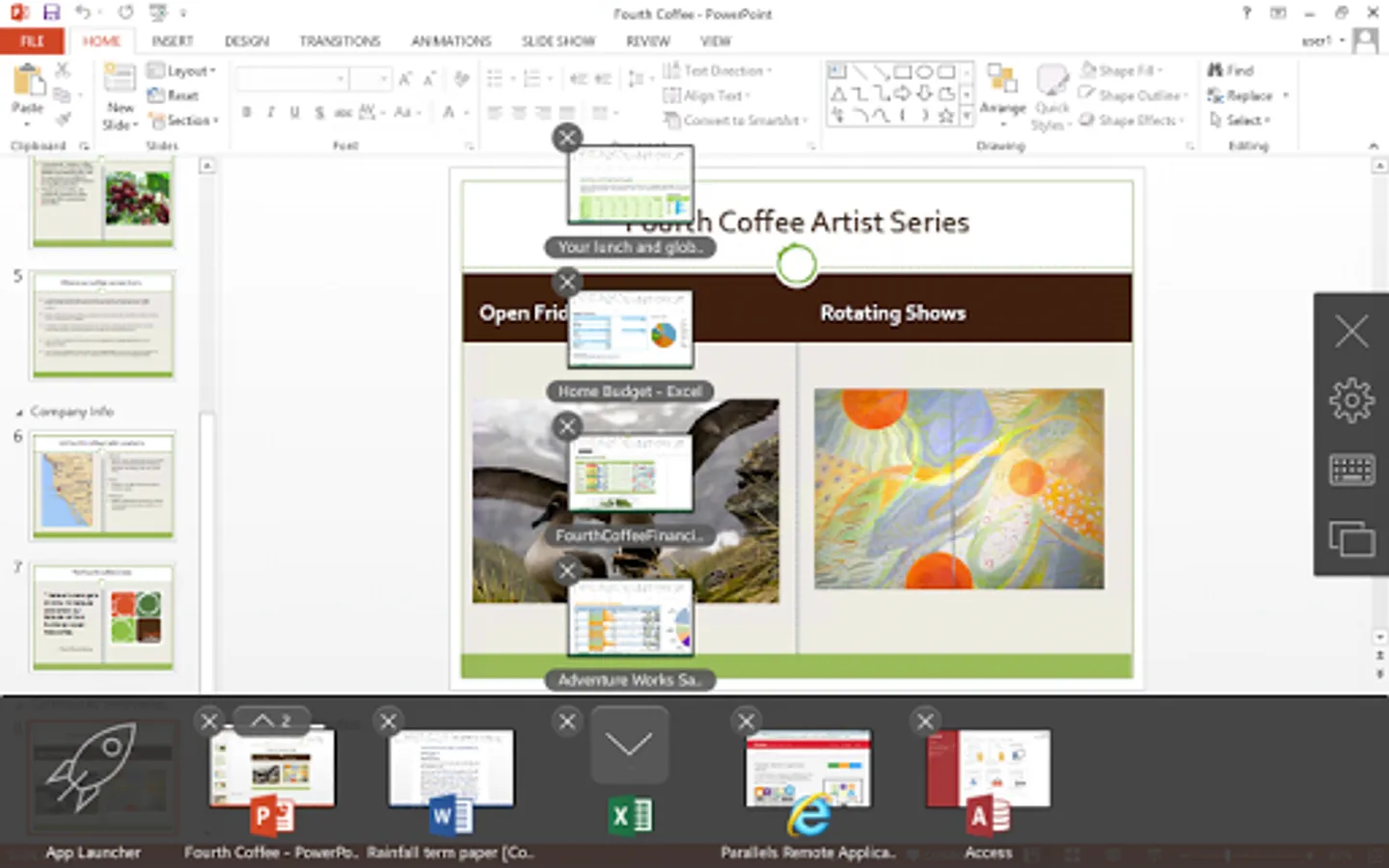Image resolution: width=1389 pixels, height=868 pixels.
Task: Close the Access app with its X badge
Action: coord(925,720)
